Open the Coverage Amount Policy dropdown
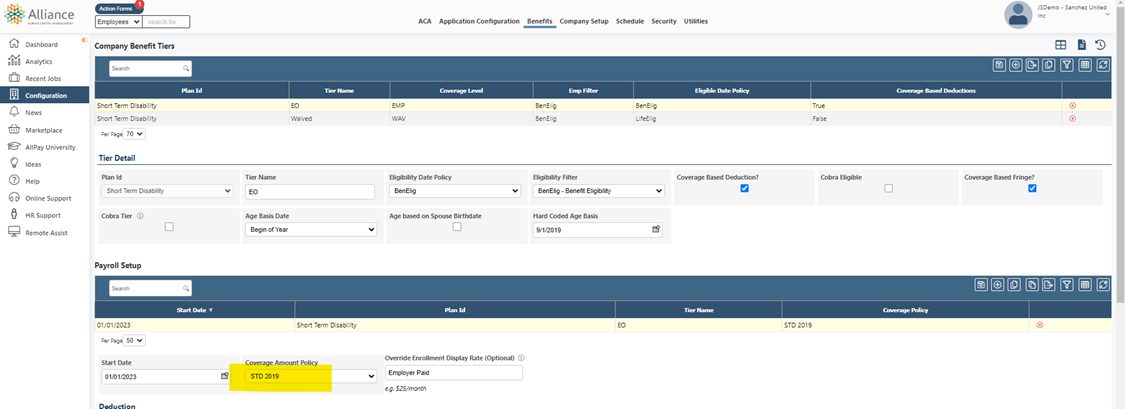 click(x=311, y=376)
